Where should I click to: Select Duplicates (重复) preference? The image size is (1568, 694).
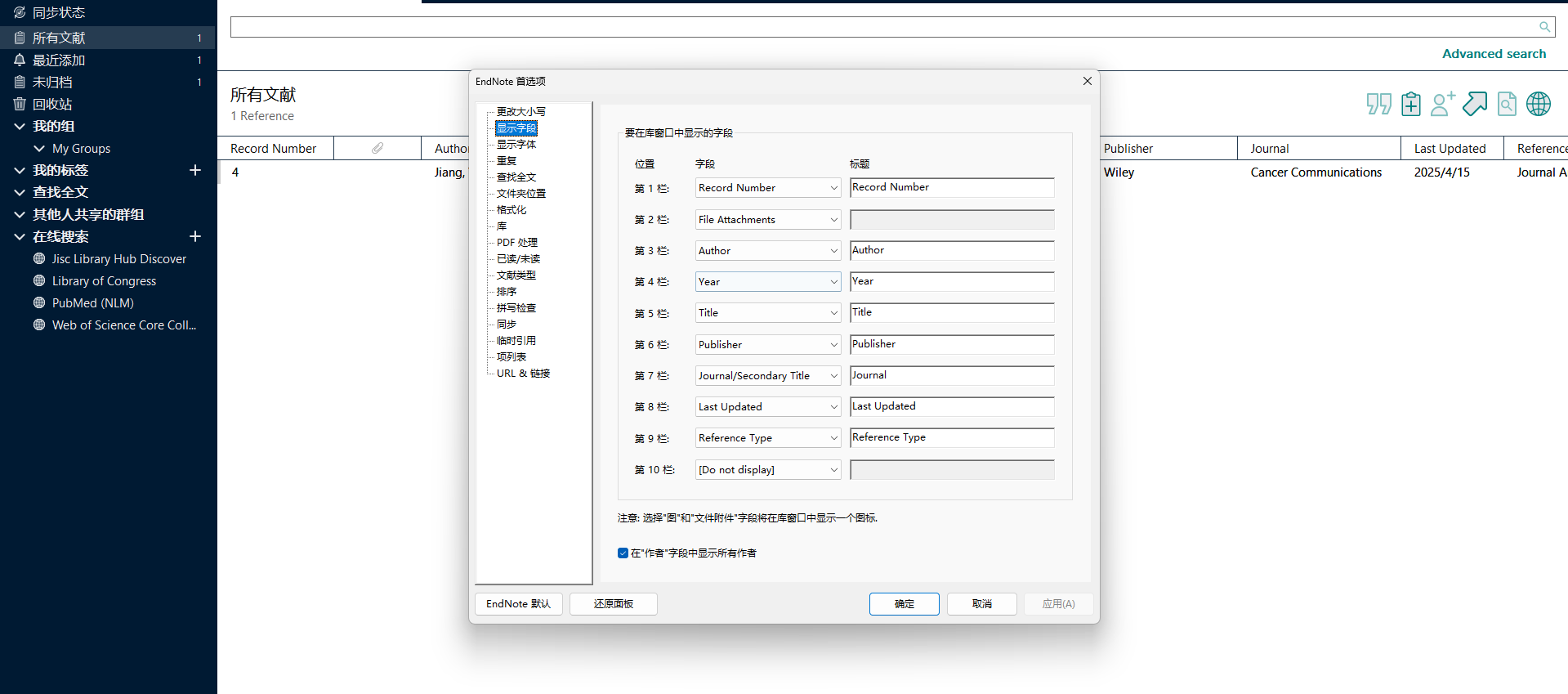507,161
